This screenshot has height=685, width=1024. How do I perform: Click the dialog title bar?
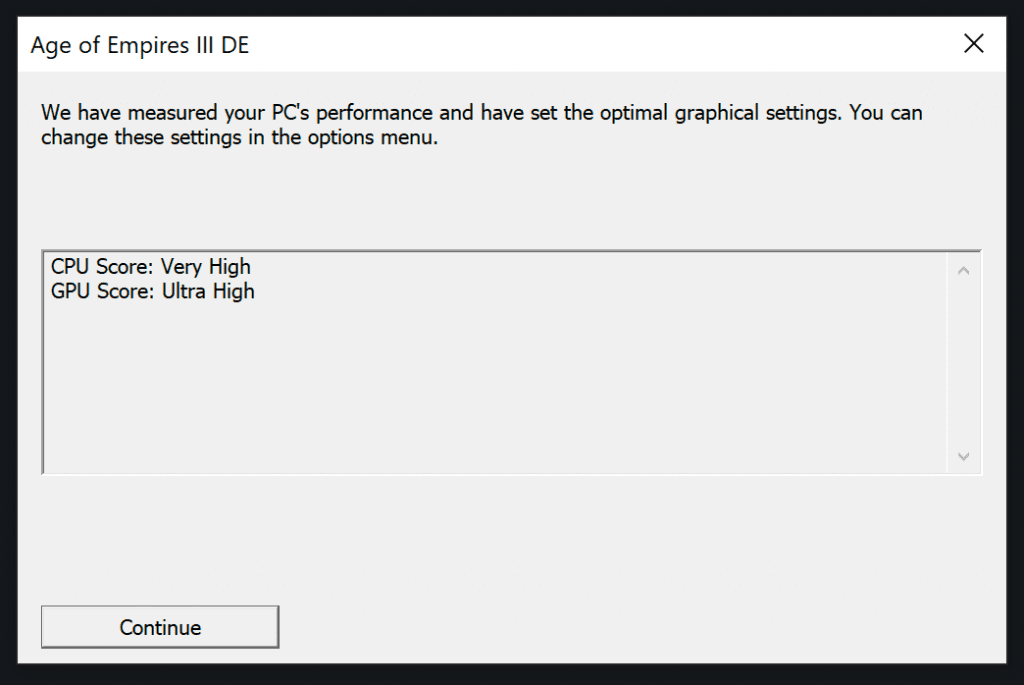[500, 44]
